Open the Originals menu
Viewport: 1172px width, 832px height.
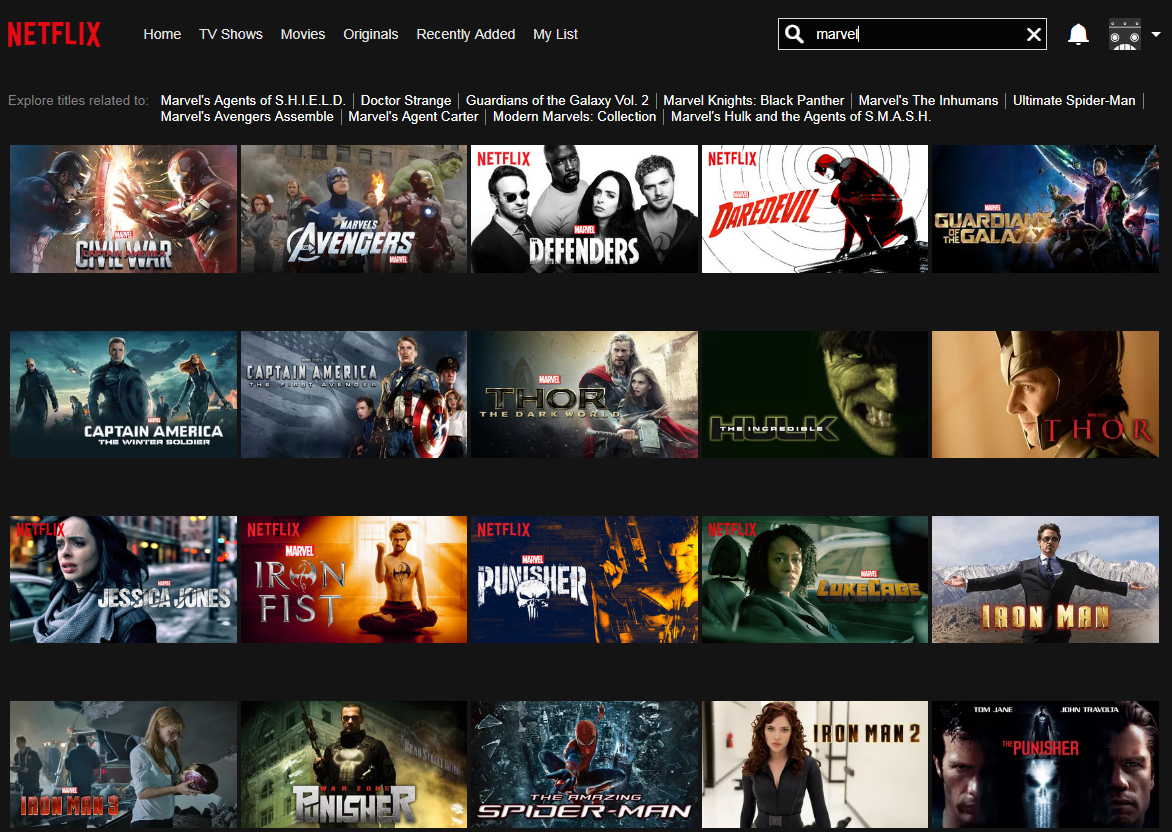point(371,34)
